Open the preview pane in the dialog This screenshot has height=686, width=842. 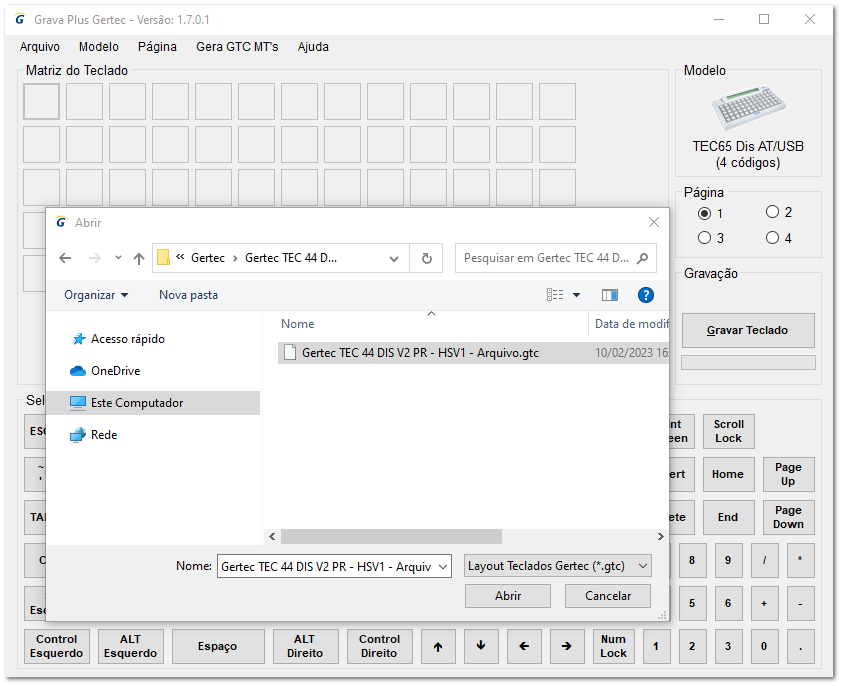click(x=611, y=294)
